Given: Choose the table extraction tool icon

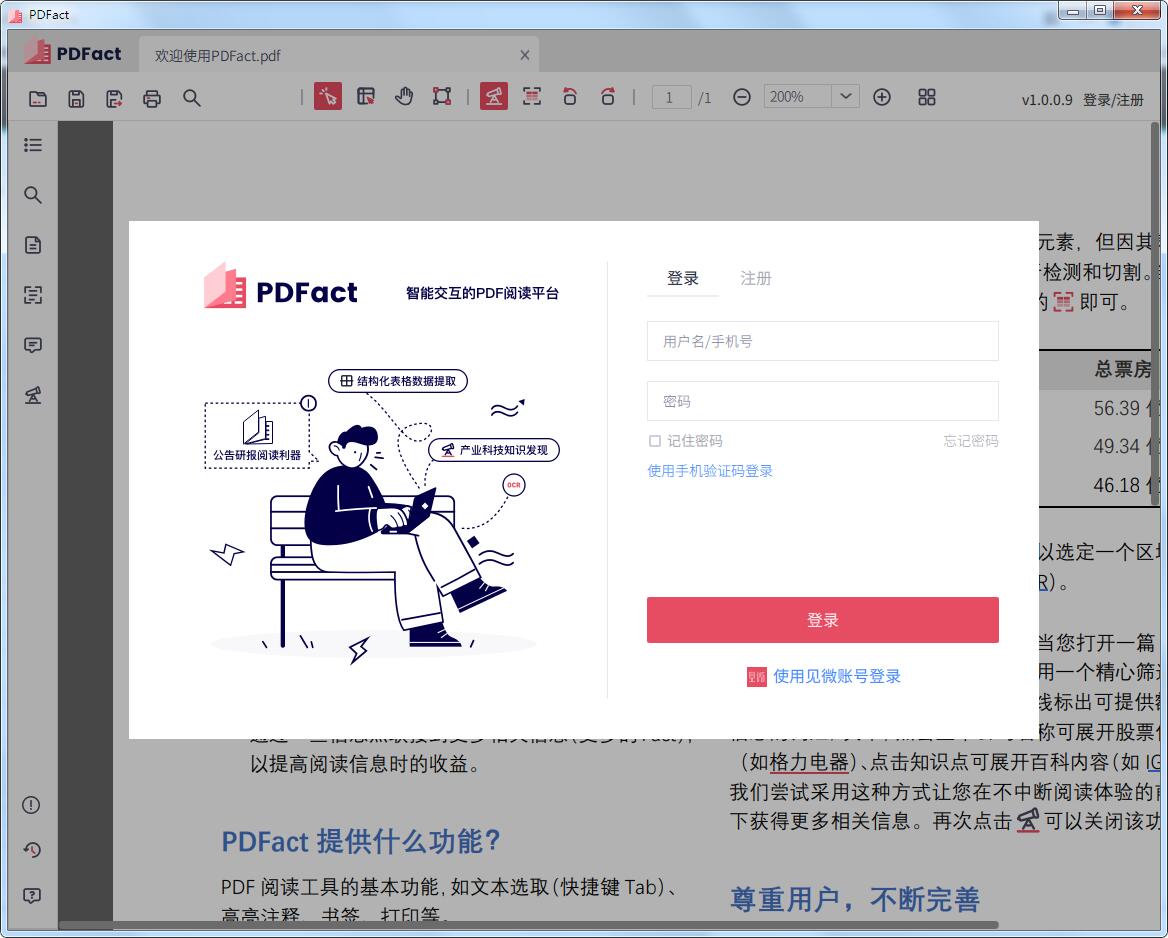Looking at the screenshot, I should point(366,96).
